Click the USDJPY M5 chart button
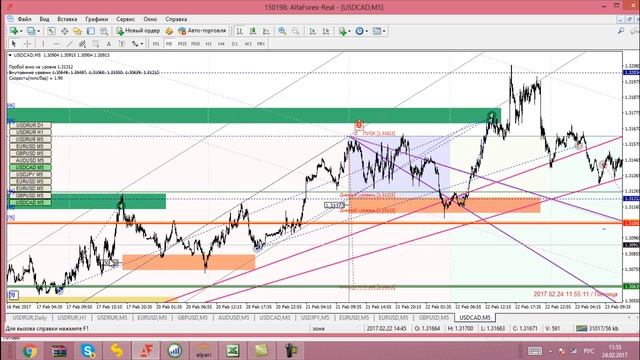The width and height of the screenshot is (640, 360). (30, 175)
